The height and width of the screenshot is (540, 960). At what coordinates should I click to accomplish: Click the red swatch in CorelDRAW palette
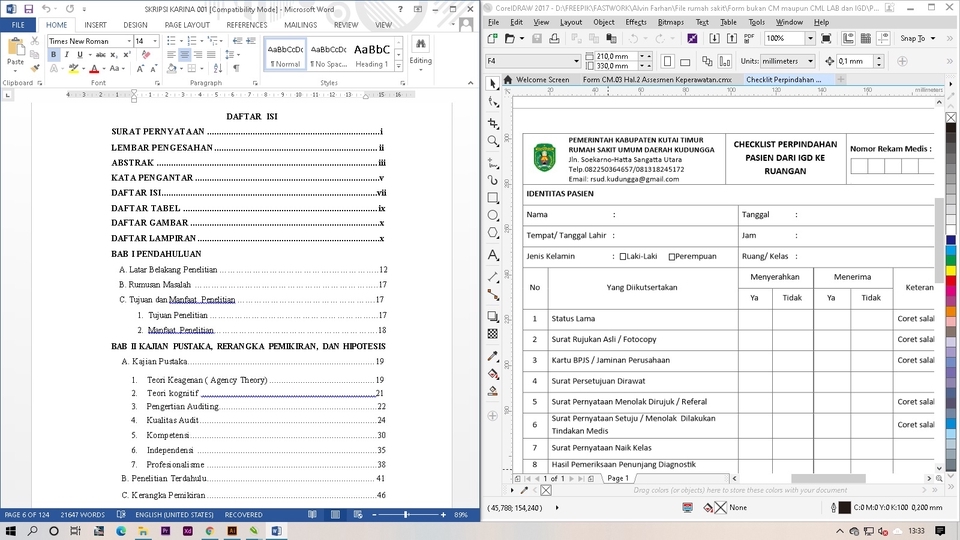(x=951, y=280)
